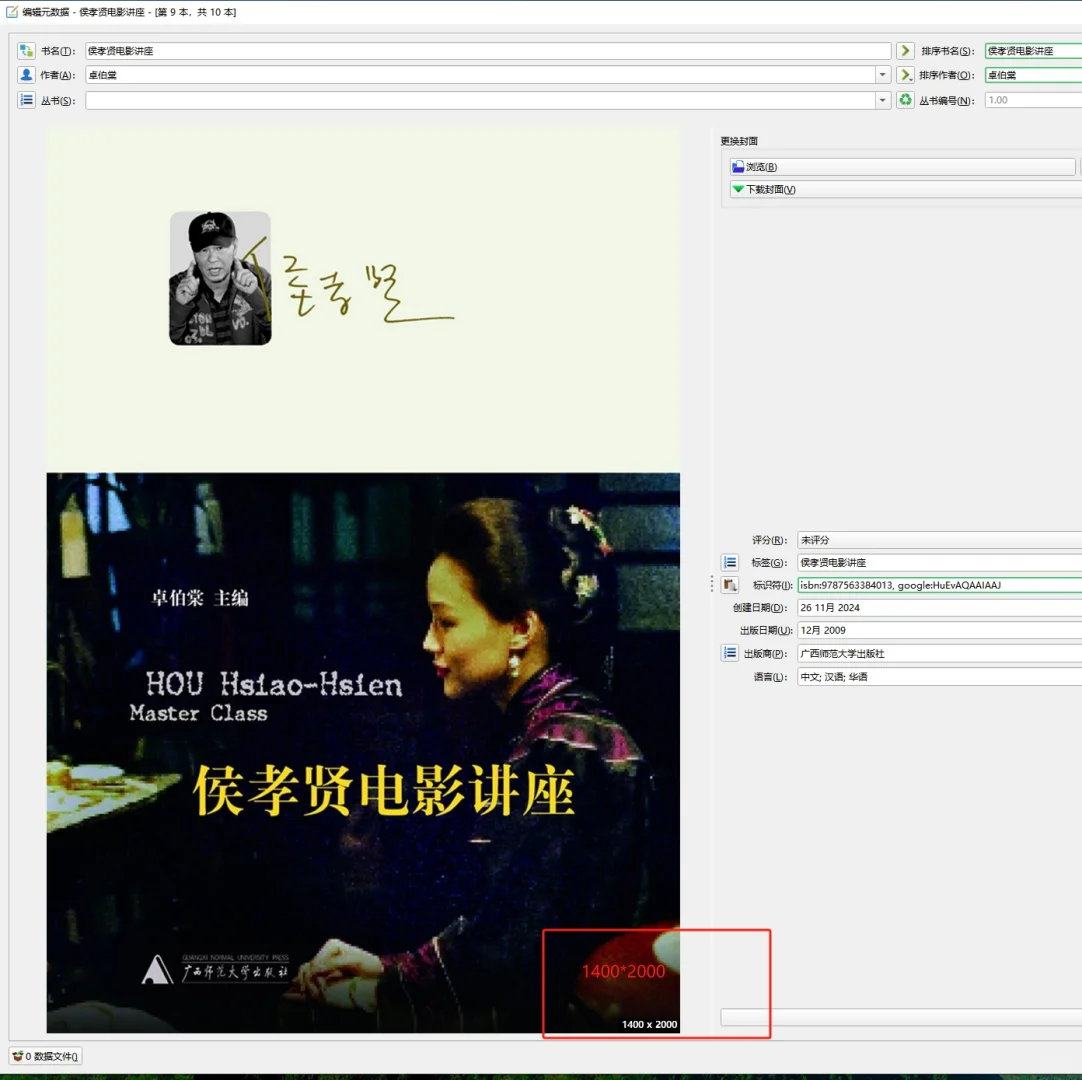Open the manage series icon
Image resolution: width=1082 pixels, height=1080 pixels.
pyautogui.click(x=26, y=100)
